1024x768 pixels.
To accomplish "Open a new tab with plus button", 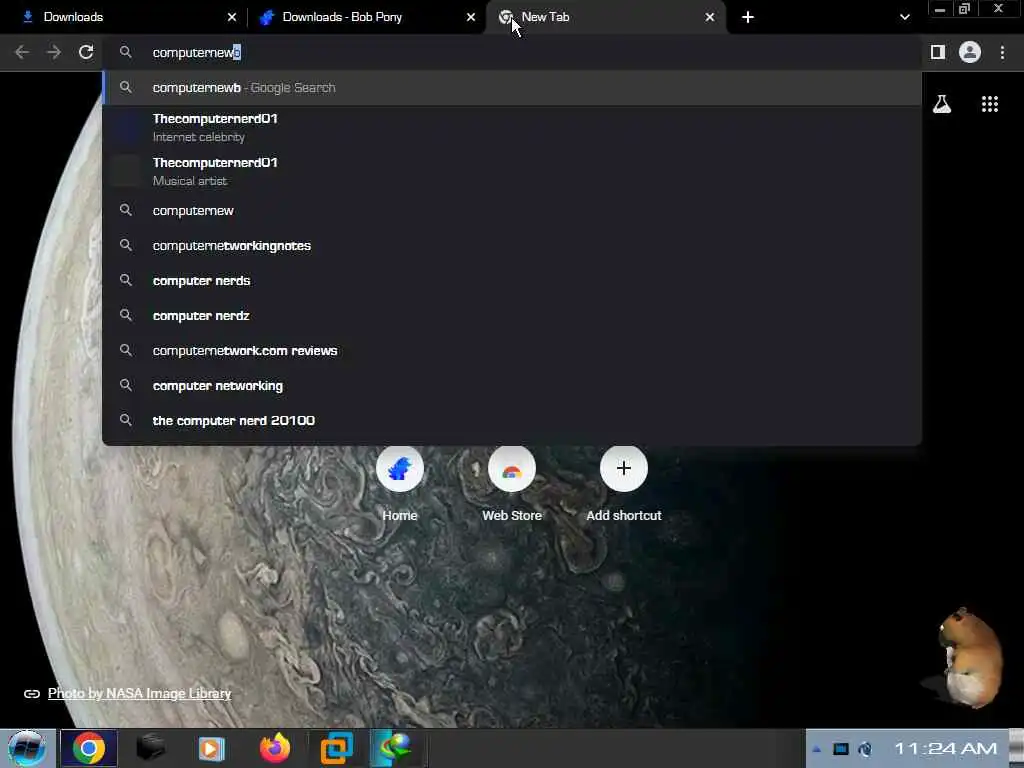I will pyautogui.click(x=748, y=17).
